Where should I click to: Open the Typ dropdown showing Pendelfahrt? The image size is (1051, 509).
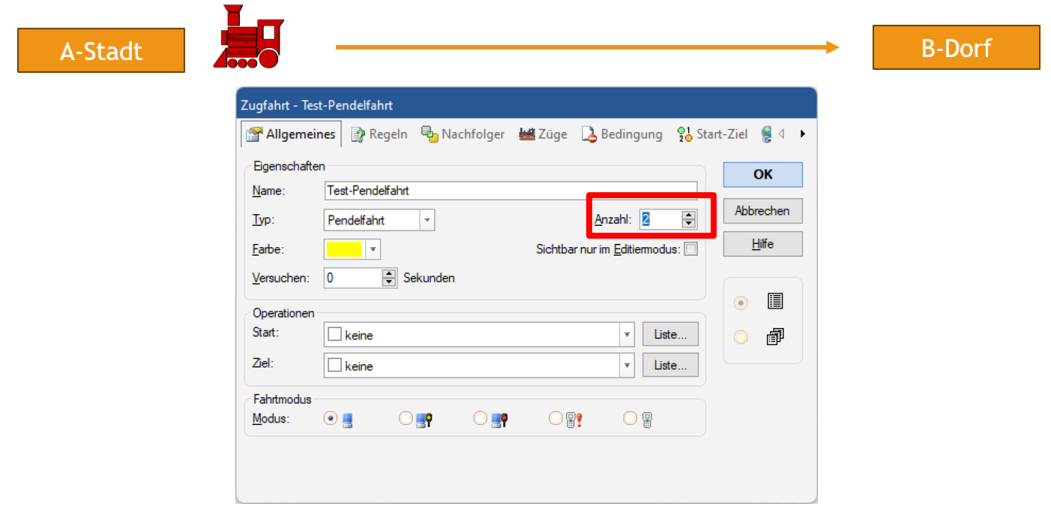427,220
